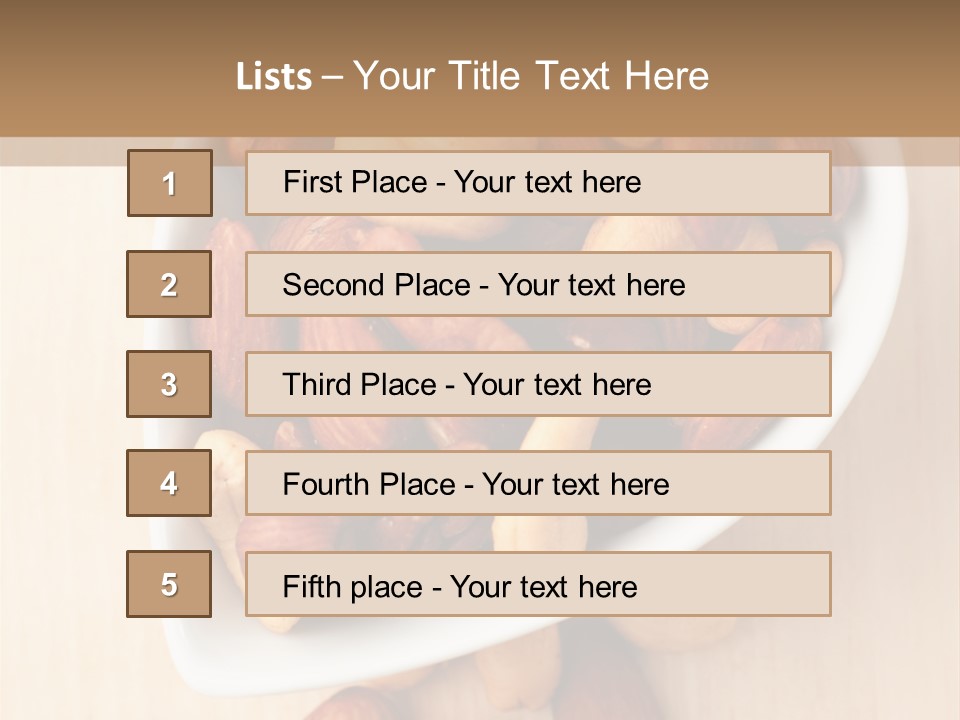This screenshot has width=960, height=720.
Task: Click the word Fifth in the list
Action: (311, 586)
